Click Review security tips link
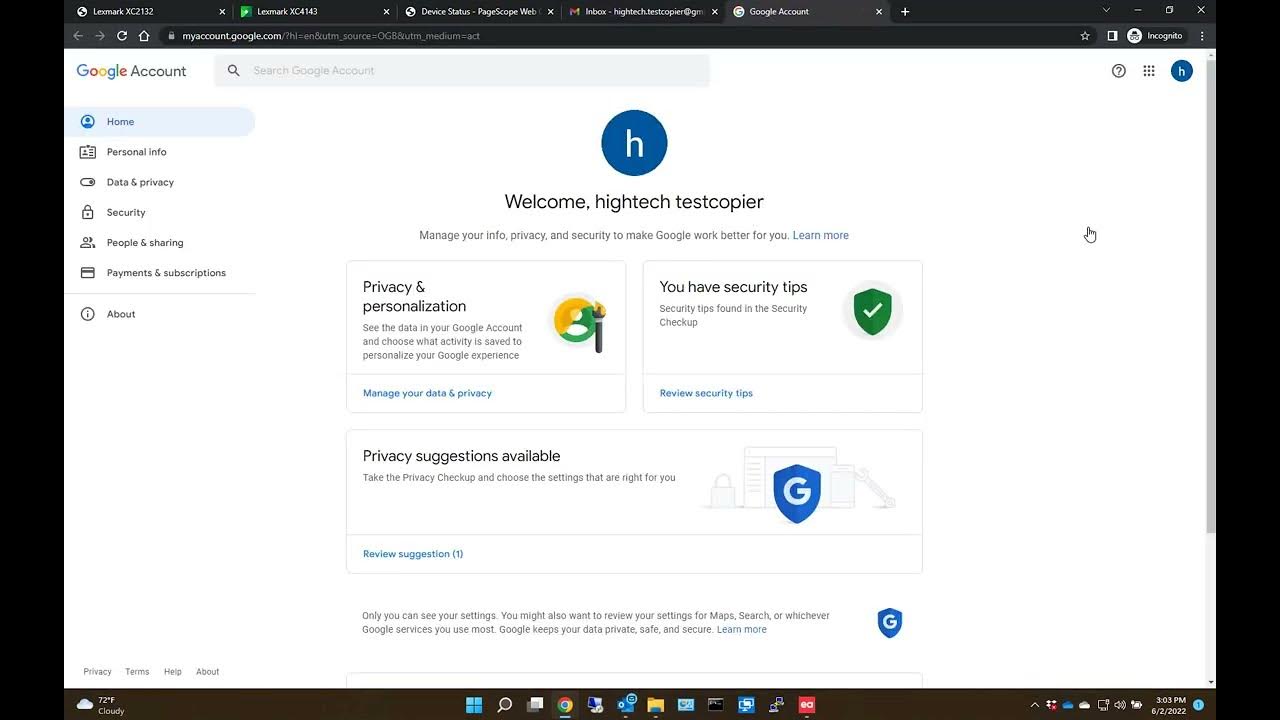The width and height of the screenshot is (1280, 720). [x=706, y=393]
